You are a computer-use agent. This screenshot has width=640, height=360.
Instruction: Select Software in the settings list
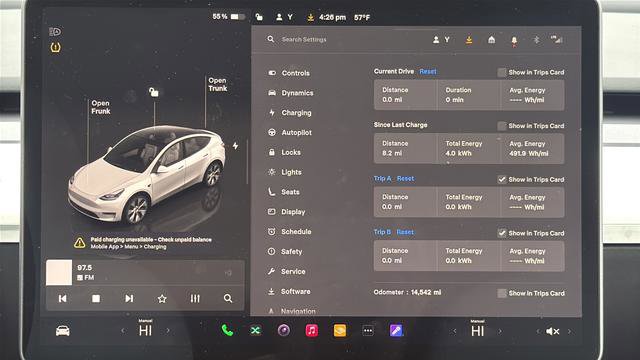tap(289, 291)
